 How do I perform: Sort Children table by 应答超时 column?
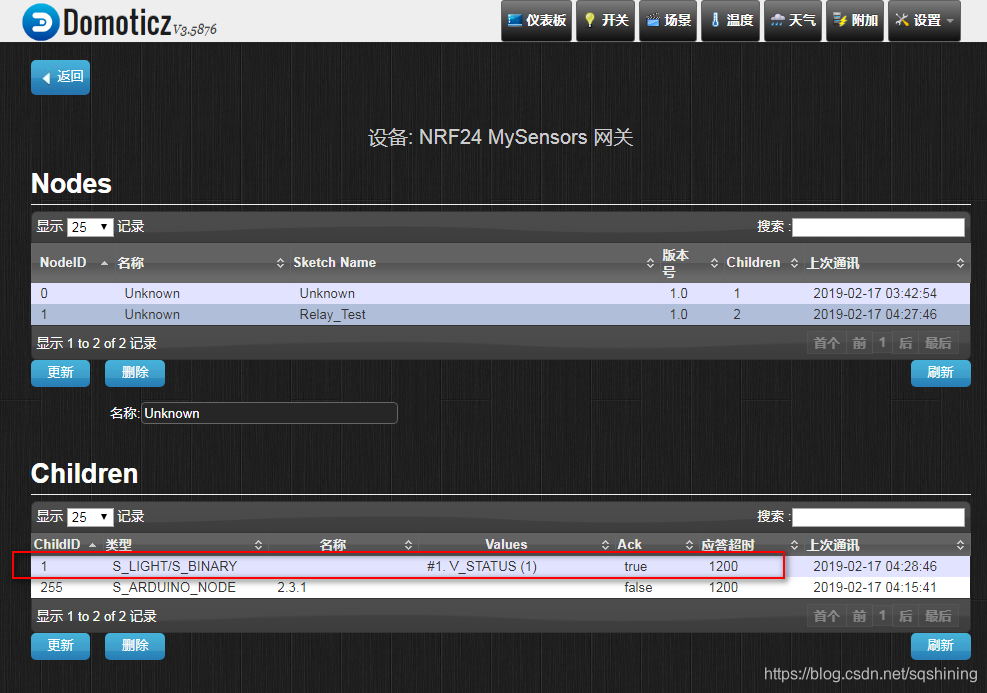click(750, 544)
